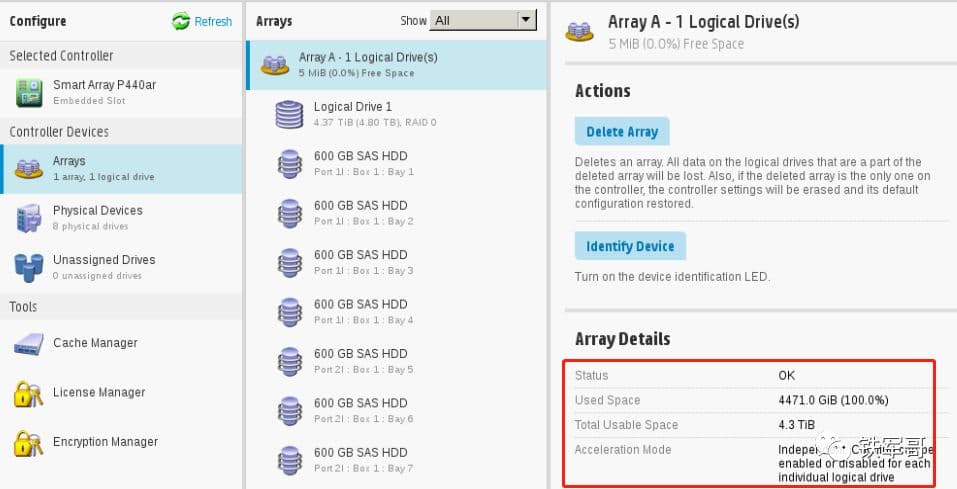Open the Arrays section icon

pyautogui.click(x=28, y=168)
